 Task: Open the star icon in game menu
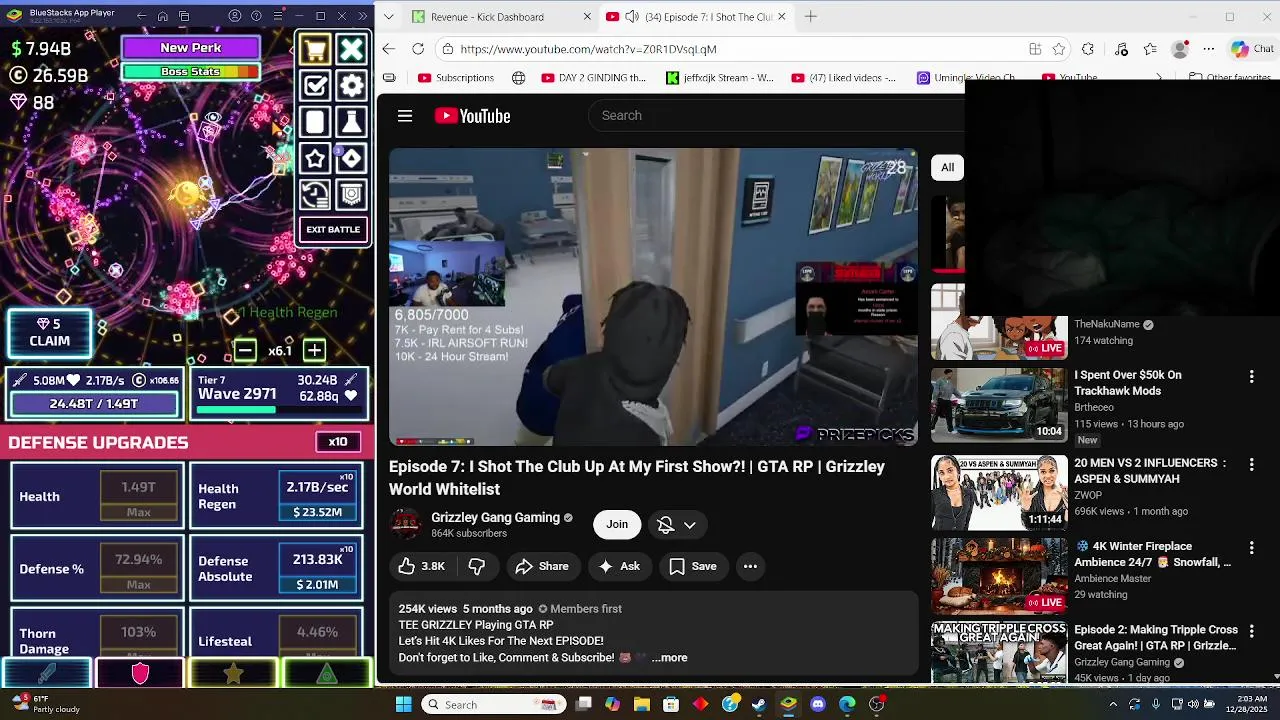point(315,158)
